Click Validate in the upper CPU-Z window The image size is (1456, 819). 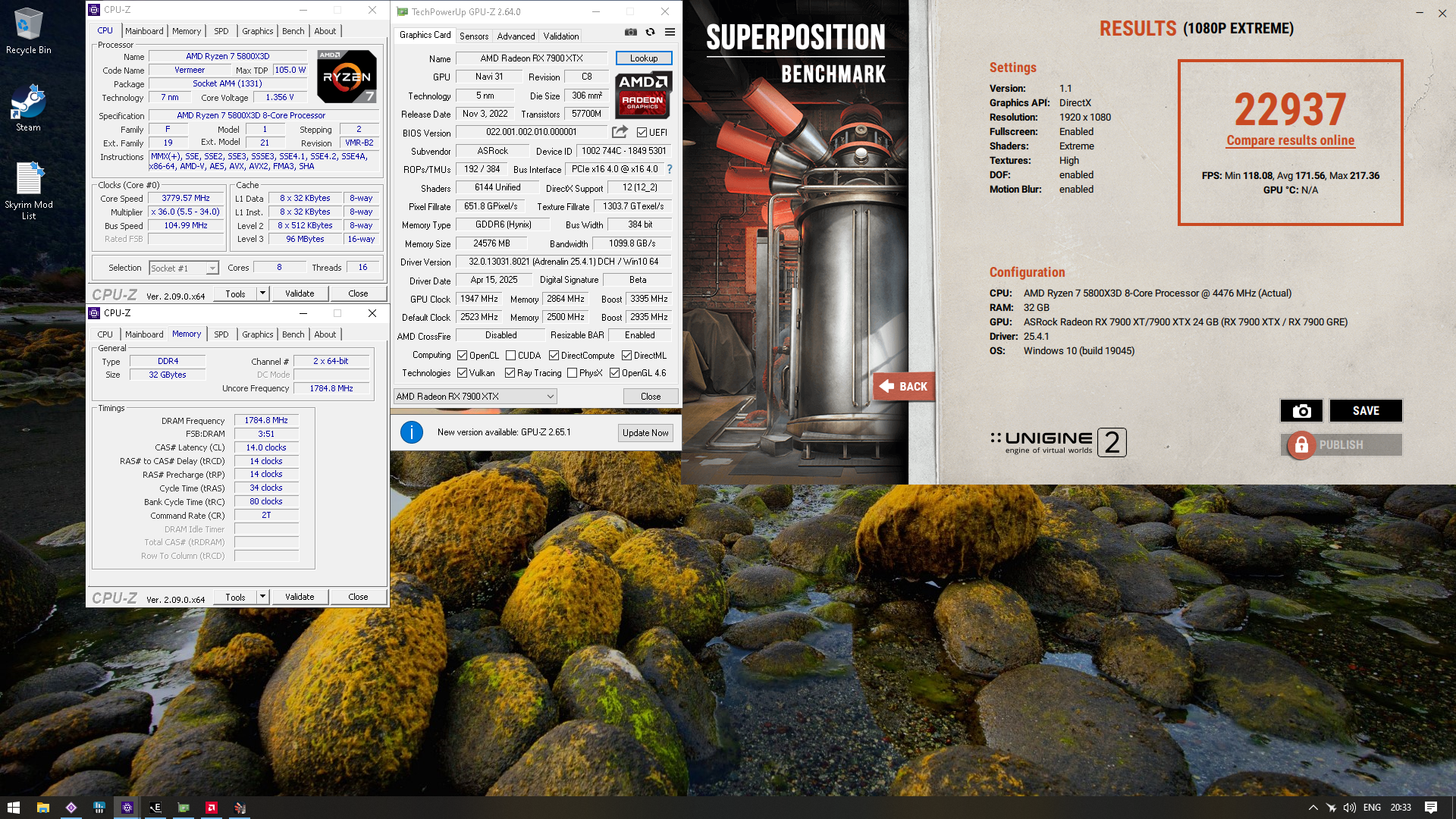[x=300, y=293]
